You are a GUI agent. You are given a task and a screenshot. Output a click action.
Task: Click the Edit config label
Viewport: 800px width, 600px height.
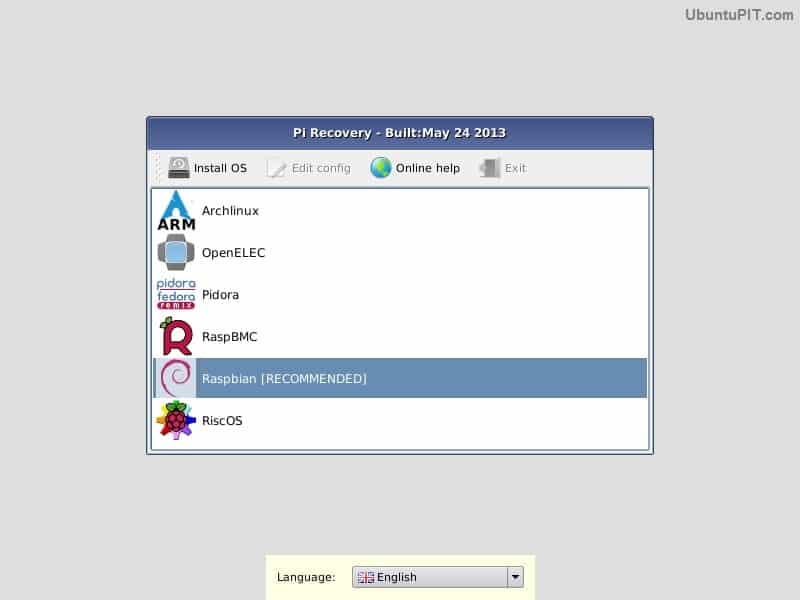321,168
